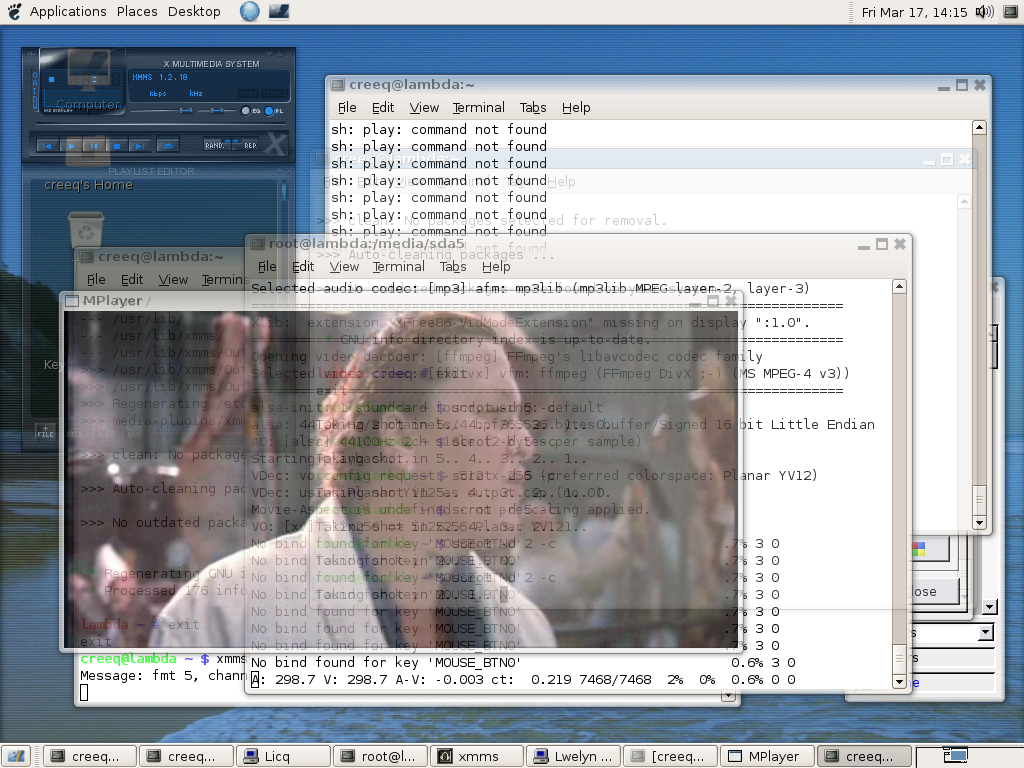
Task: Open Edit menu in root@lambda terminal
Action: (302, 266)
